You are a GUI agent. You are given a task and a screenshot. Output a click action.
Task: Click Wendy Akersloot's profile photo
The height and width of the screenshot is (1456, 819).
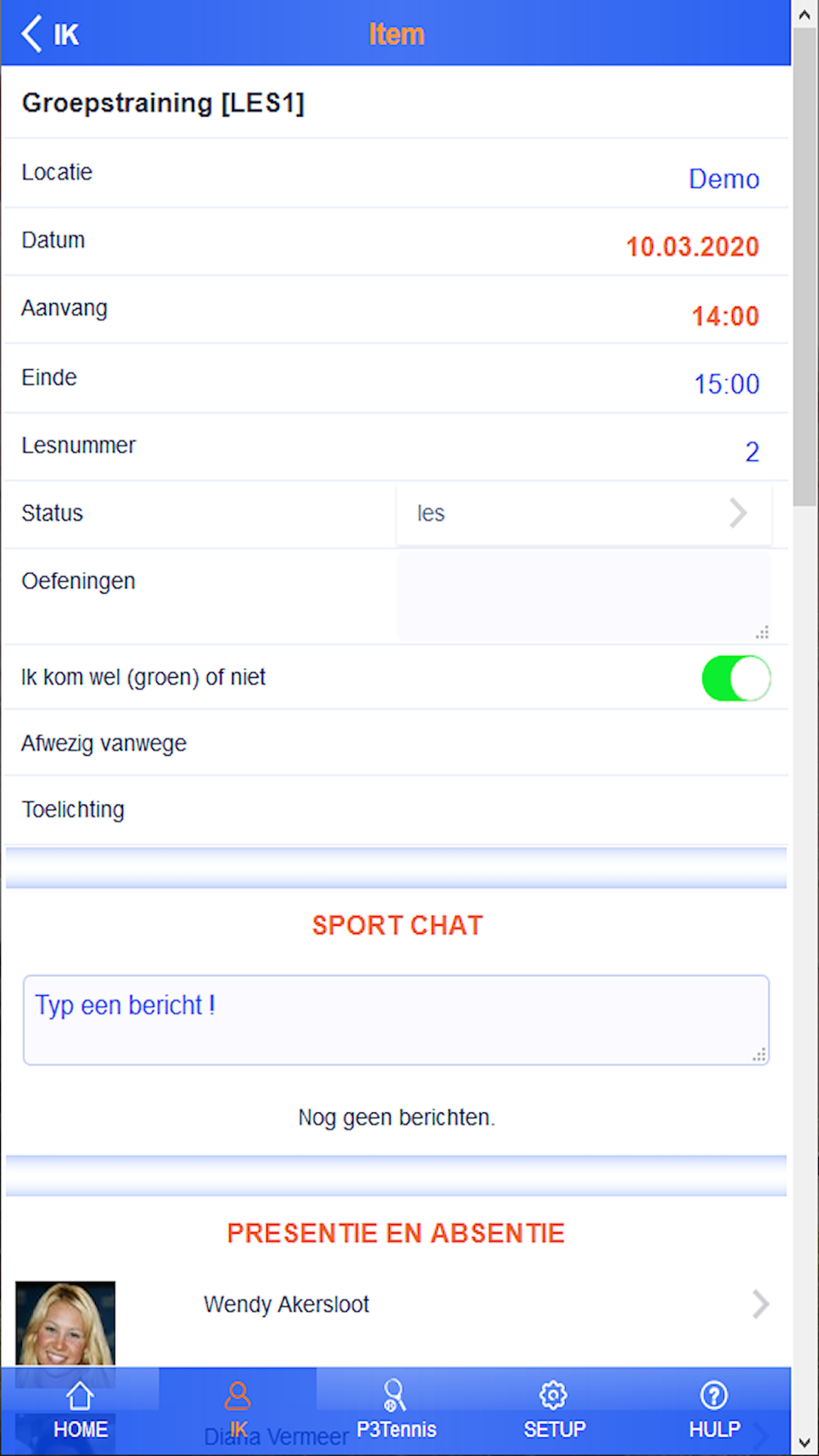66,1324
